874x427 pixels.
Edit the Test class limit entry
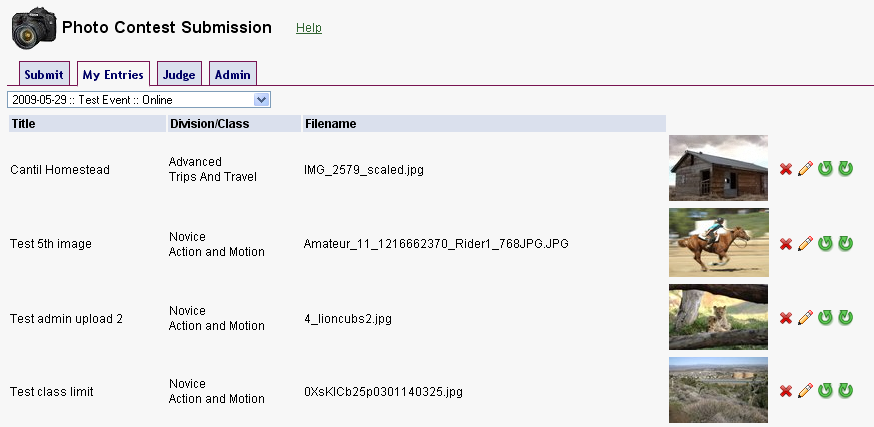(x=805, y=391)
